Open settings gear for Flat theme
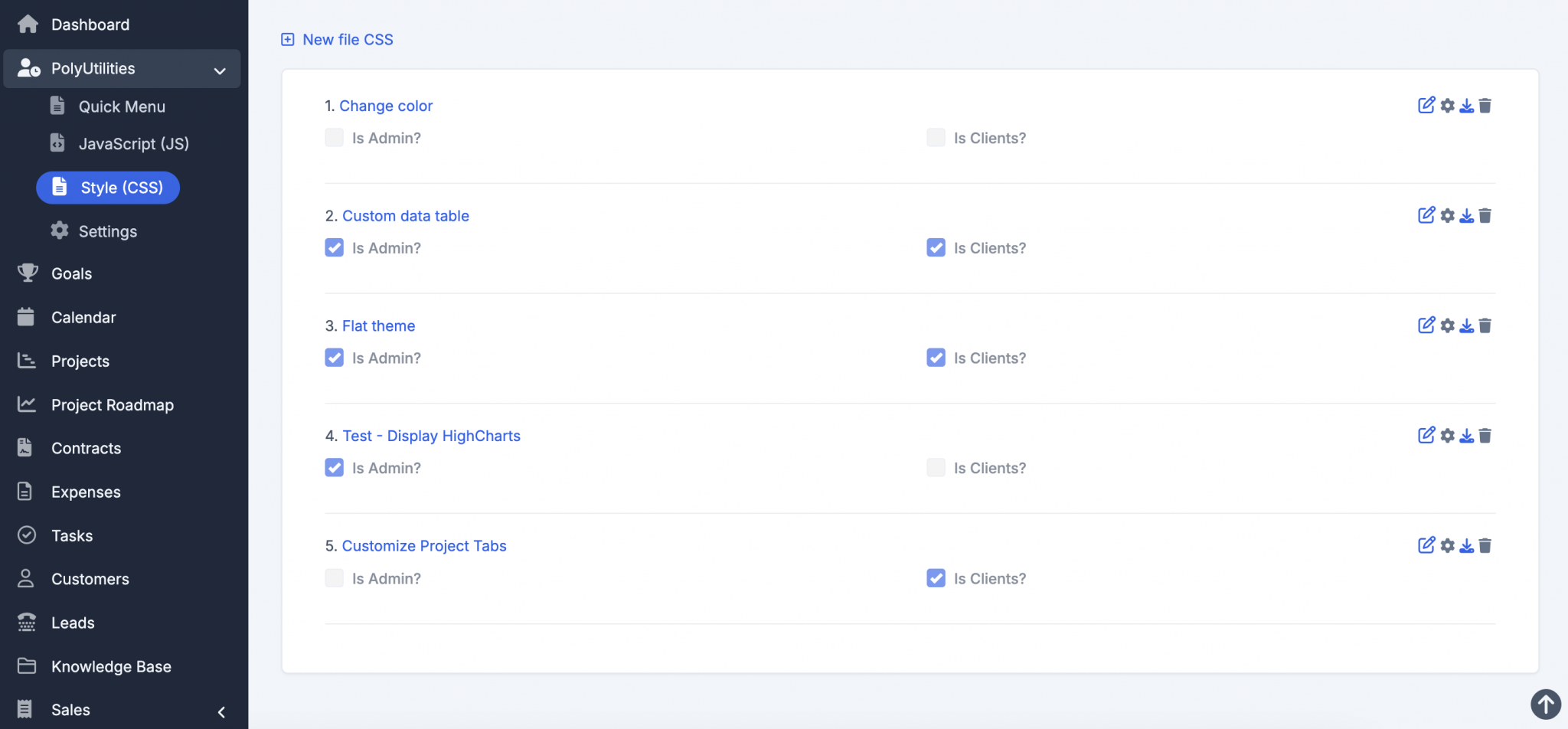This screenshot has height=729, width=1568. (x=1447, y=326)
